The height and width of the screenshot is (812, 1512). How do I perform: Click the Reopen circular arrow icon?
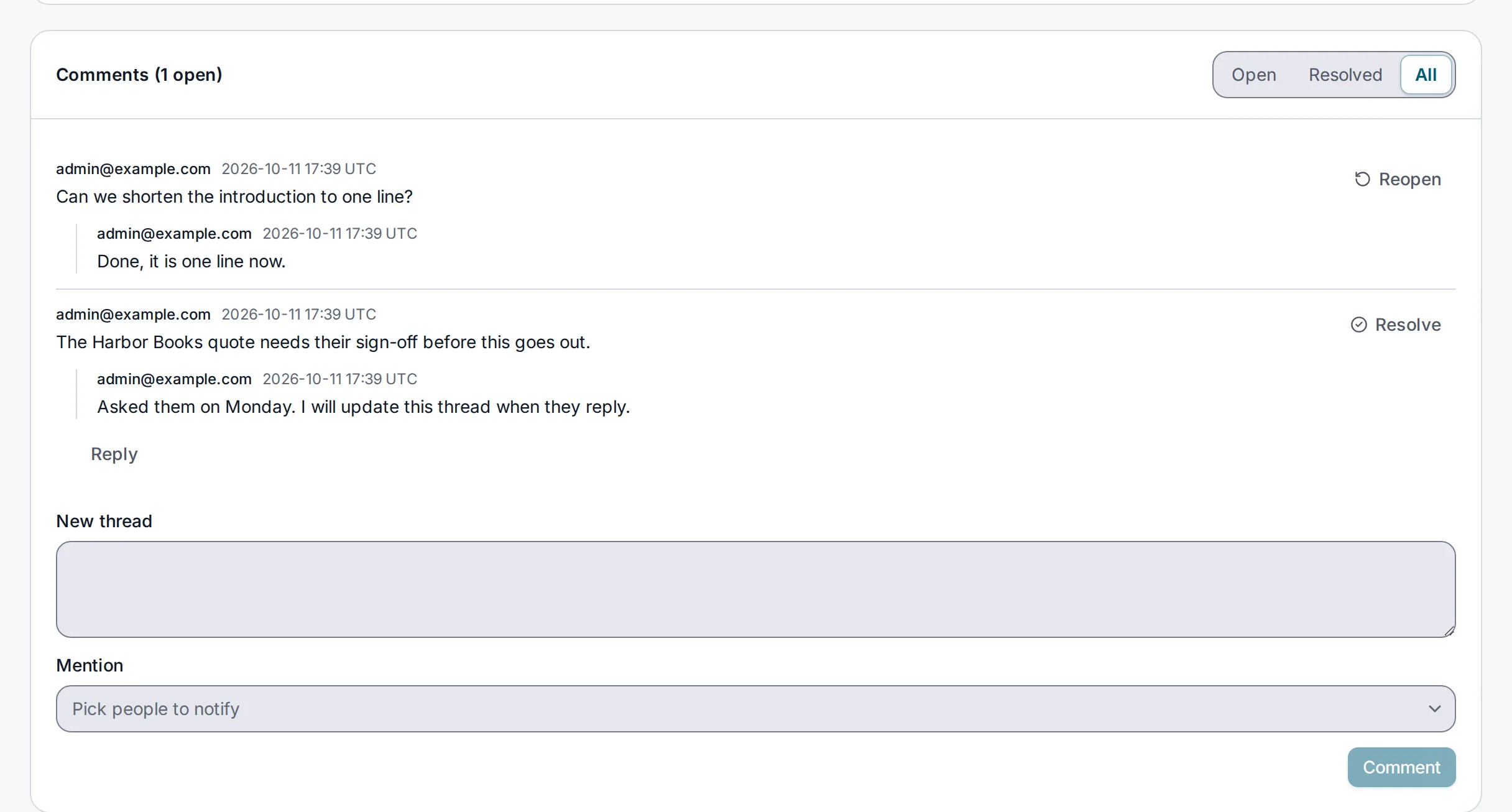[x=1362, y=179]
